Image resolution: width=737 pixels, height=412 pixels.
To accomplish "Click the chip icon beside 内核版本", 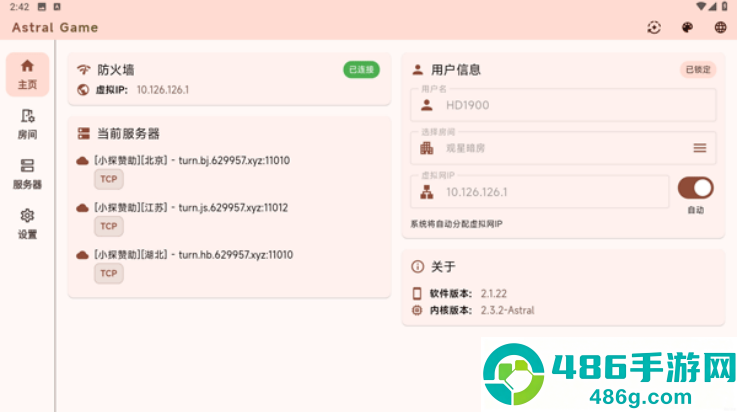I will click(417, 310).
